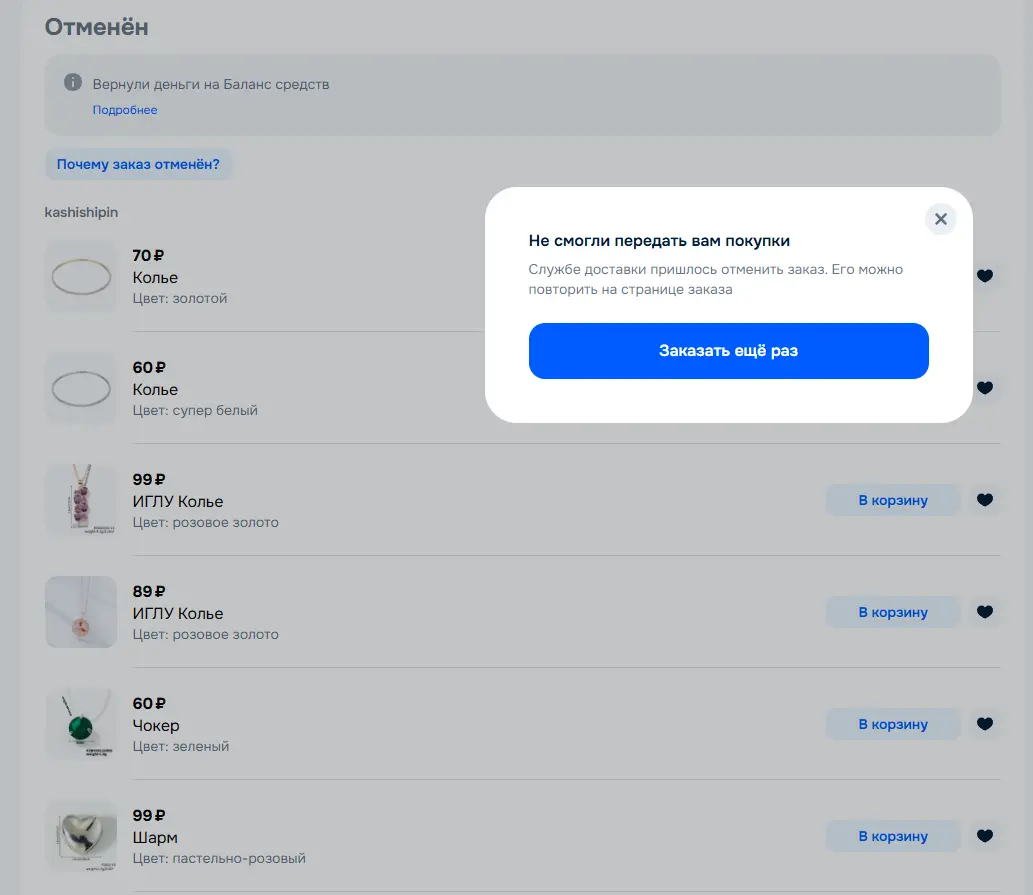
Task: Click the 'Чокер' product name
Action: [x=155, y=725]
